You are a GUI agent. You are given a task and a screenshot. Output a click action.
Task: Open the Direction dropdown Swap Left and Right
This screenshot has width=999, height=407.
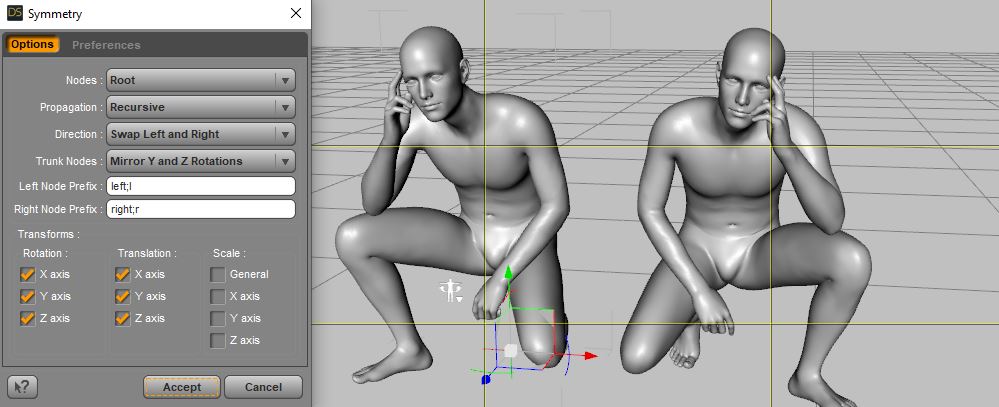201,134
